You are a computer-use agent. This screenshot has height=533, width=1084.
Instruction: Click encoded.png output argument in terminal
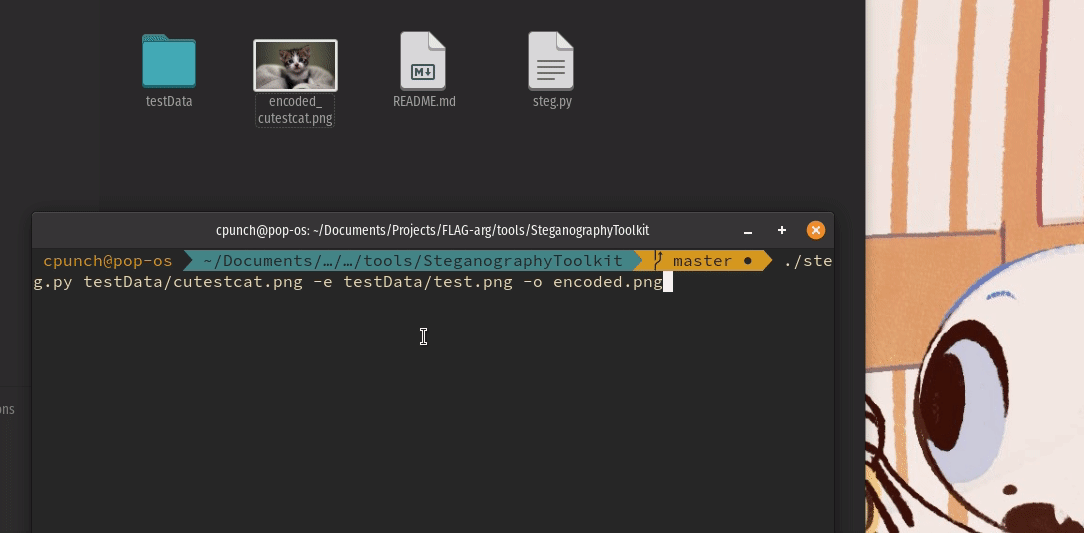608,282
